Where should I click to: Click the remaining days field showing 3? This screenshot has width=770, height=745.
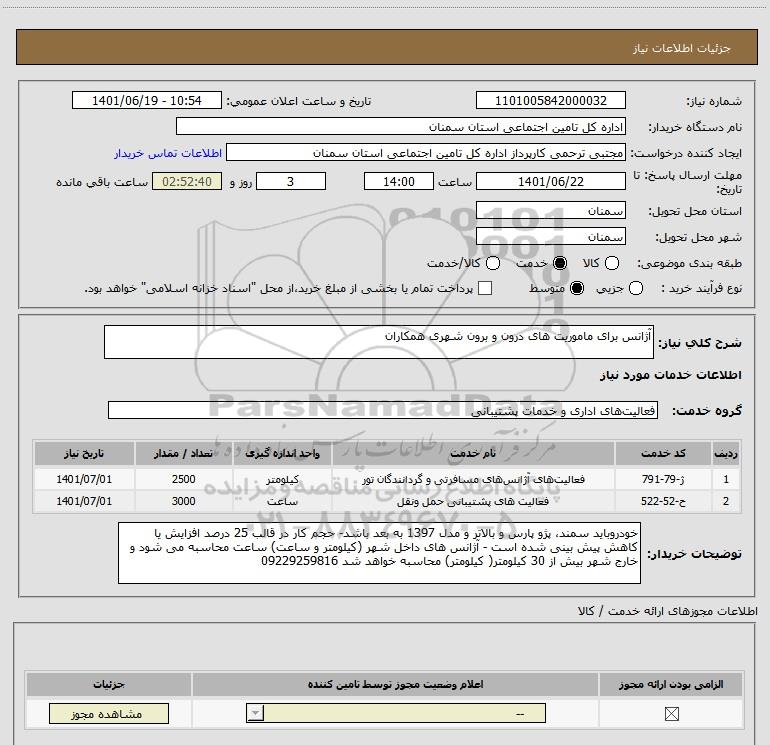tap(291, 181)
